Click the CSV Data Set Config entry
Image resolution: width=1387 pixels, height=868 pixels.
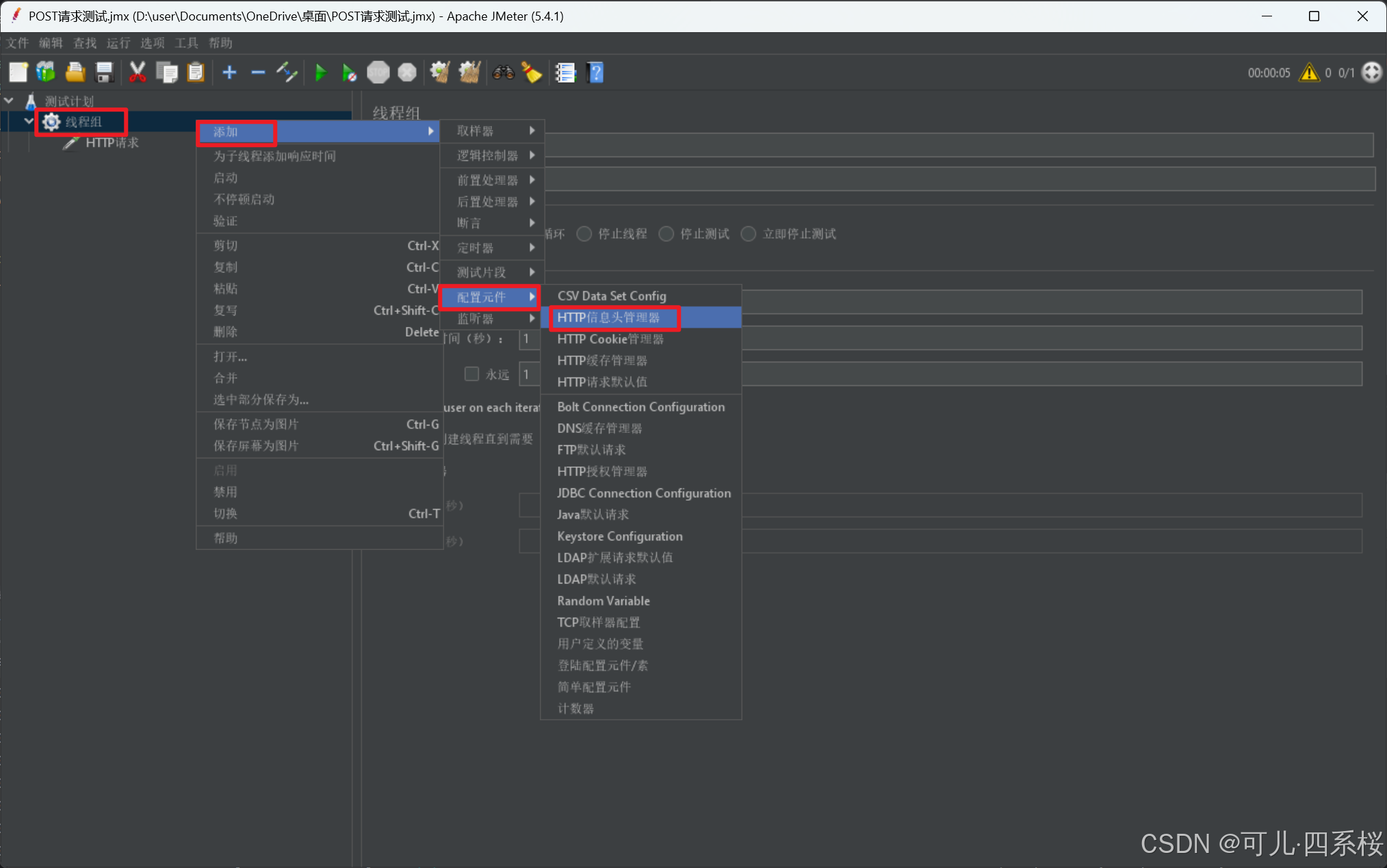click(611, 295)
